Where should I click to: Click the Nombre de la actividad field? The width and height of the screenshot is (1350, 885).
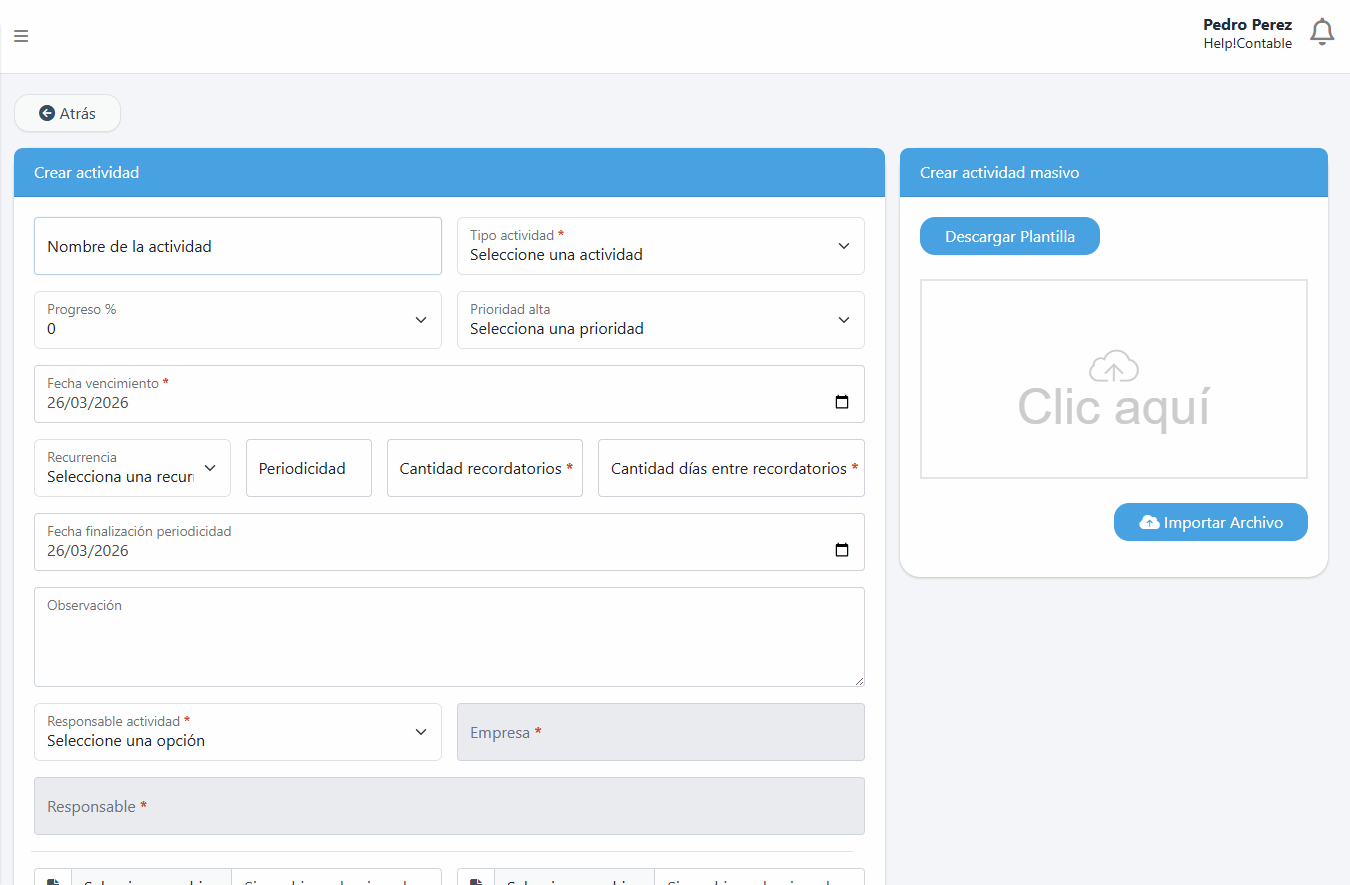pyautogui.click(x=238, y=246)
